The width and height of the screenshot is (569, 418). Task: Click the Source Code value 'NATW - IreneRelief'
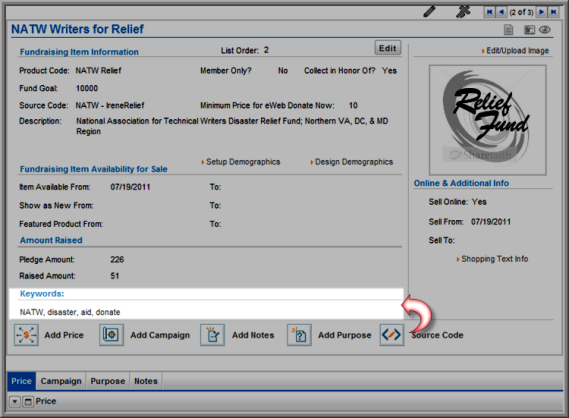pos(110,106)
